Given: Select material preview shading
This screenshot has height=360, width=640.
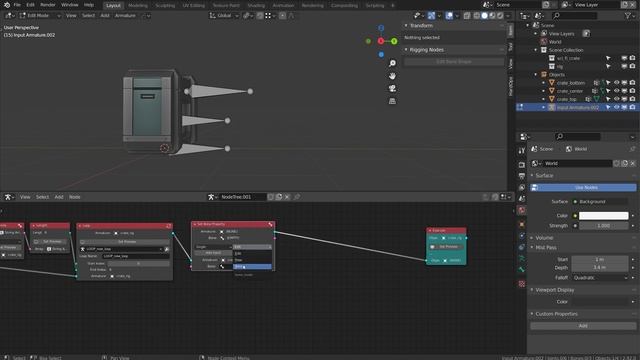Looking at the screenshot, I should point(492,16).
